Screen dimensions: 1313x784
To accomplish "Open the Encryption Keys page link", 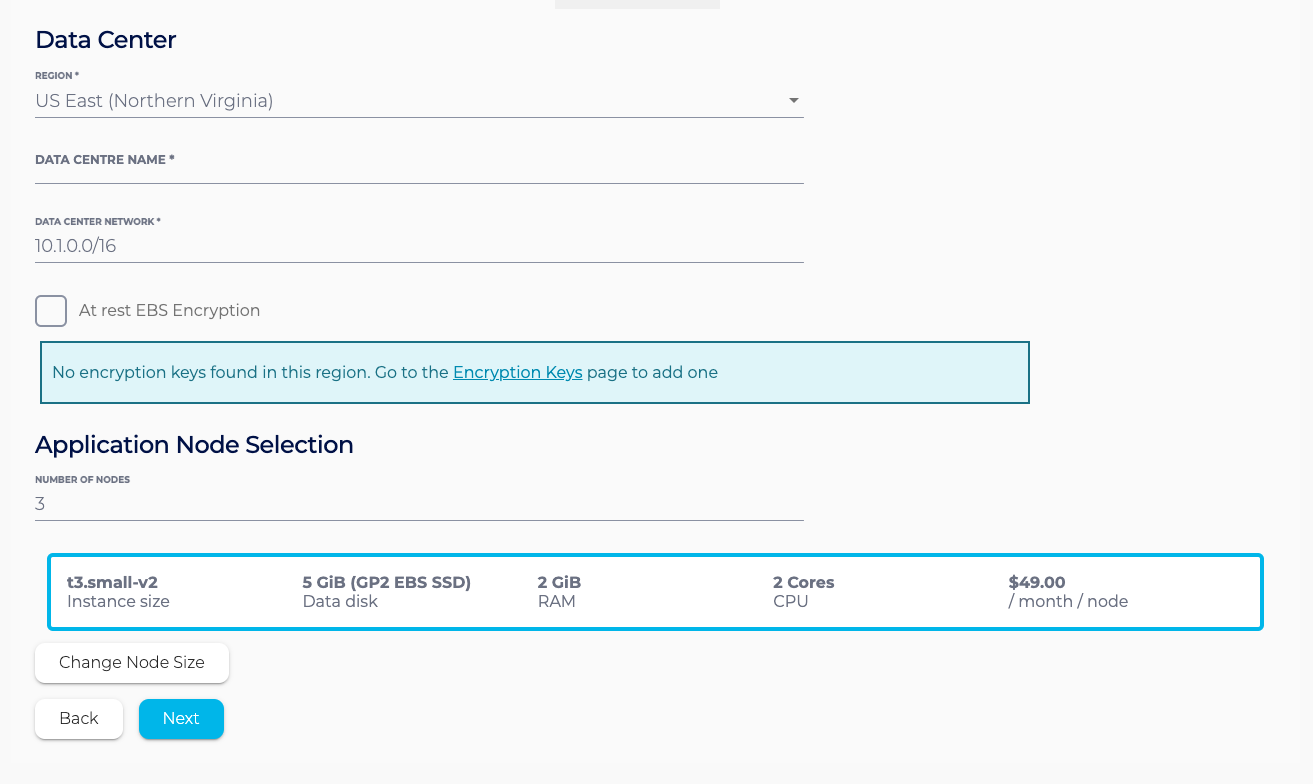I will click(517, 373).
